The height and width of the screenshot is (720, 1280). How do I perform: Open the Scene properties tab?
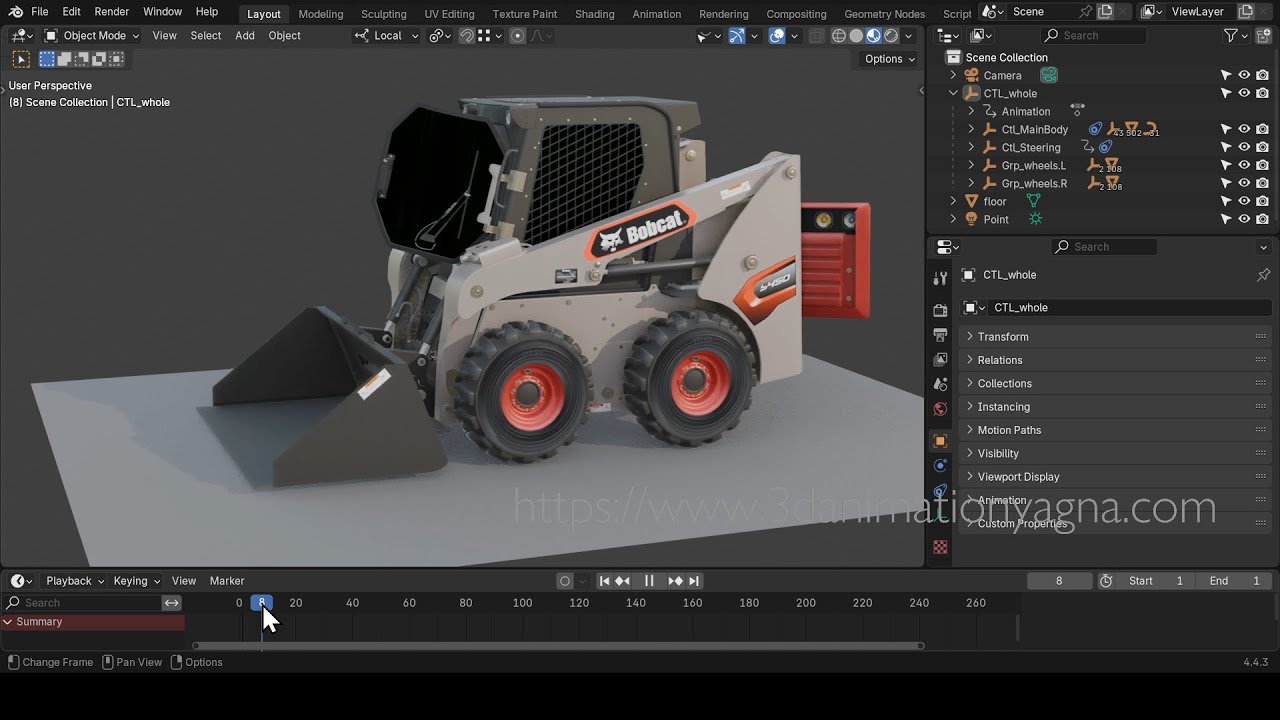940,384
